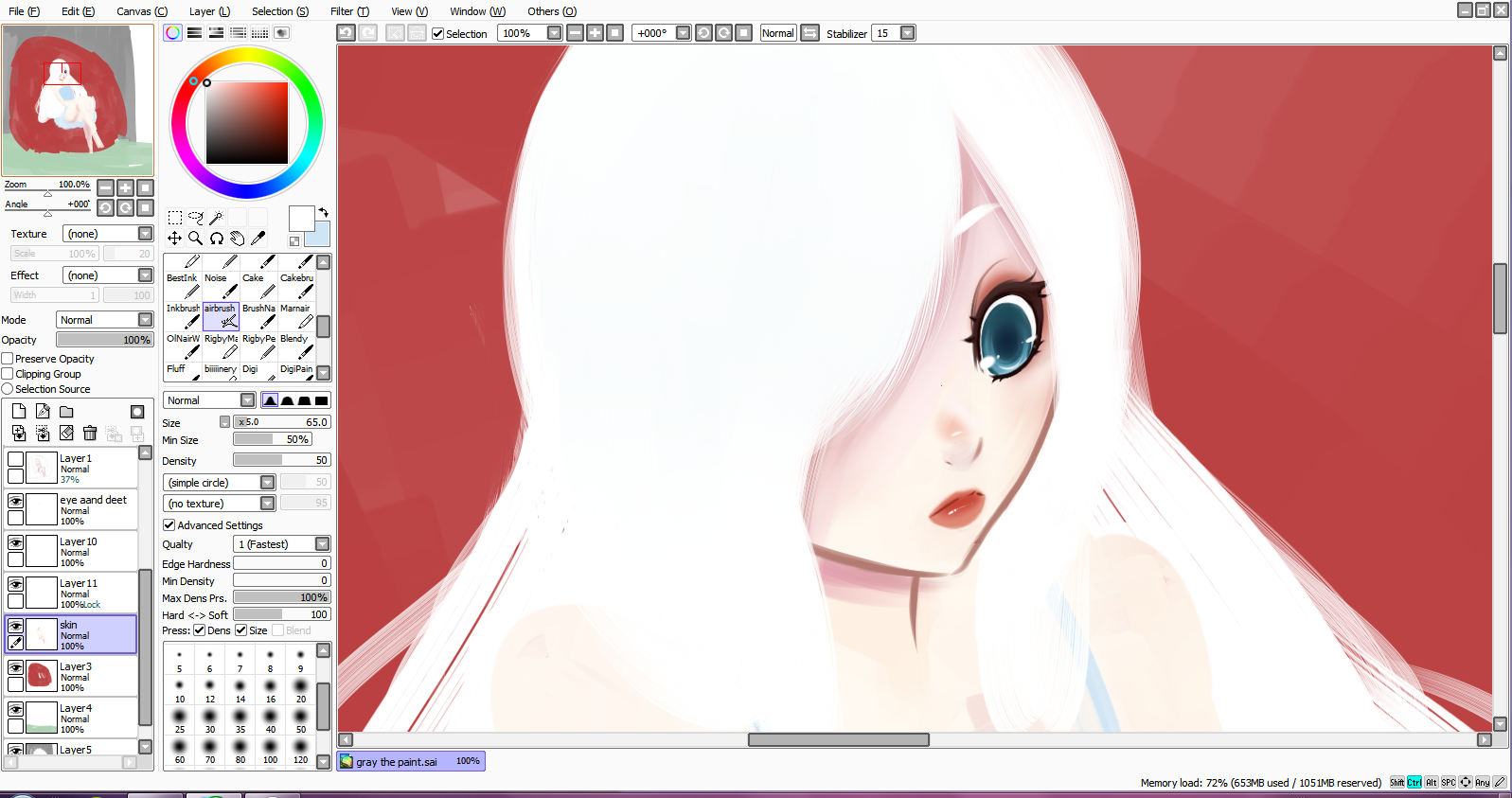The width and height of the screenshot is (1512, 798).
Task: Rotate navigator view counterclockwise
Action: [x=106, y=207]
